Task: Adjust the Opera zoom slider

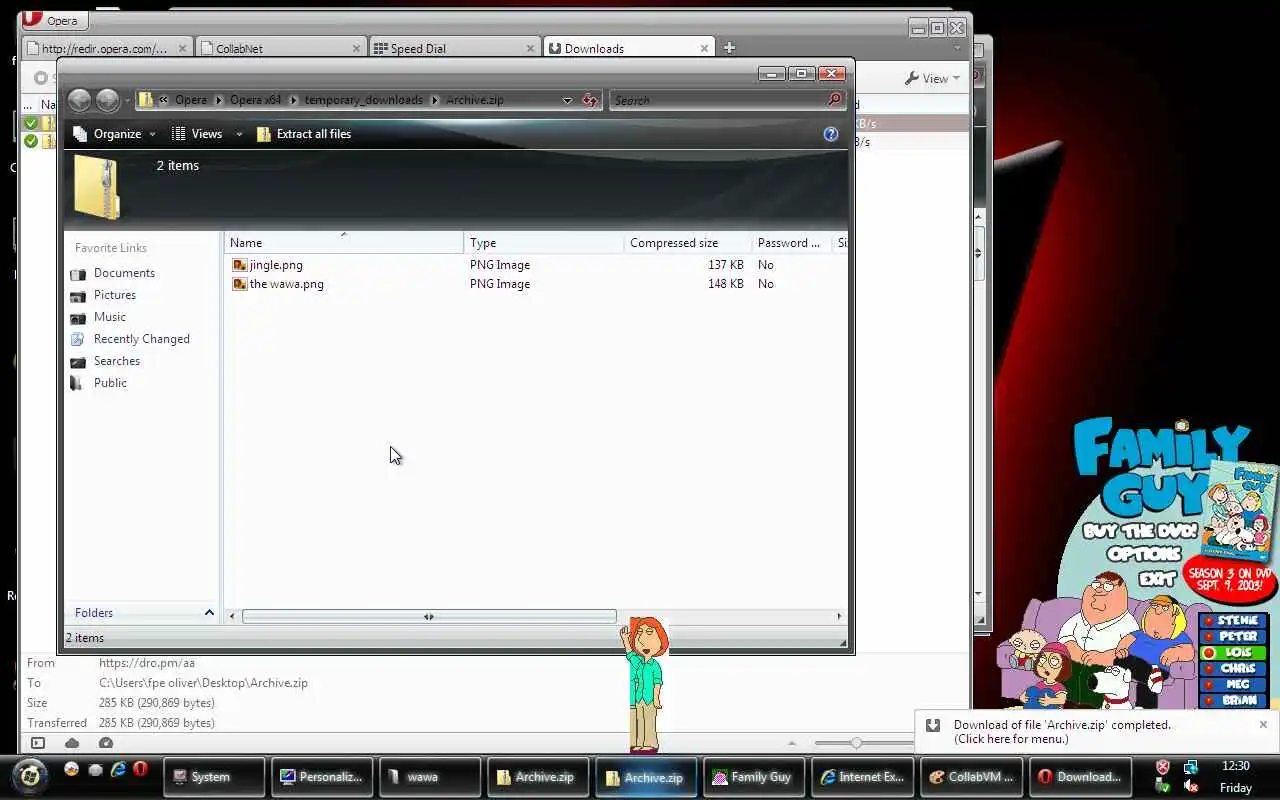Action: click(856, 743)
